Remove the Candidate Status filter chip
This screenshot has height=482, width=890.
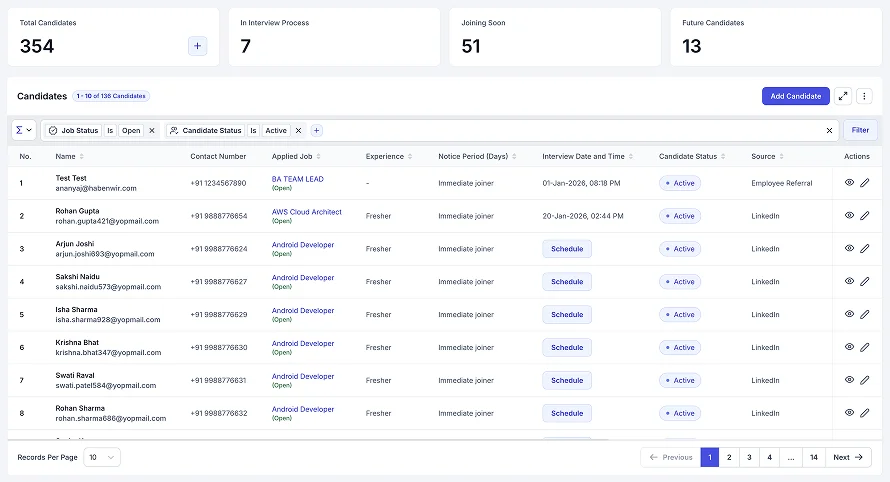tap(298, 130)
